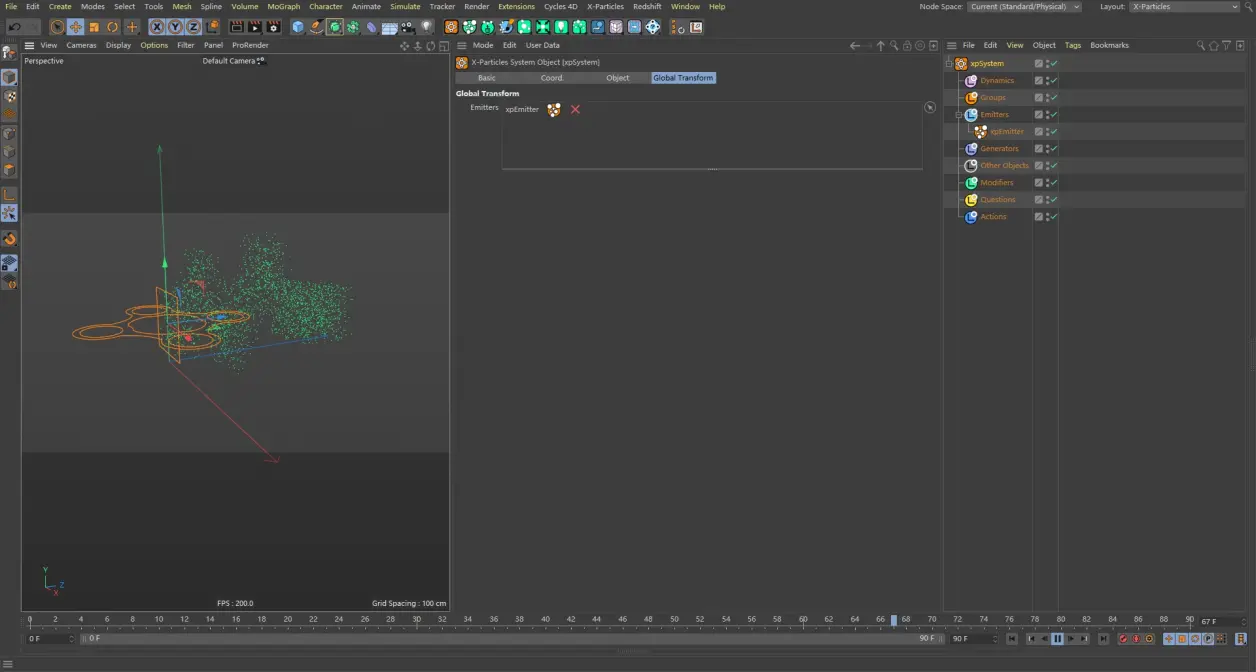Open the X-Particles menu
Screen dimensions: 1256x672
605,6
